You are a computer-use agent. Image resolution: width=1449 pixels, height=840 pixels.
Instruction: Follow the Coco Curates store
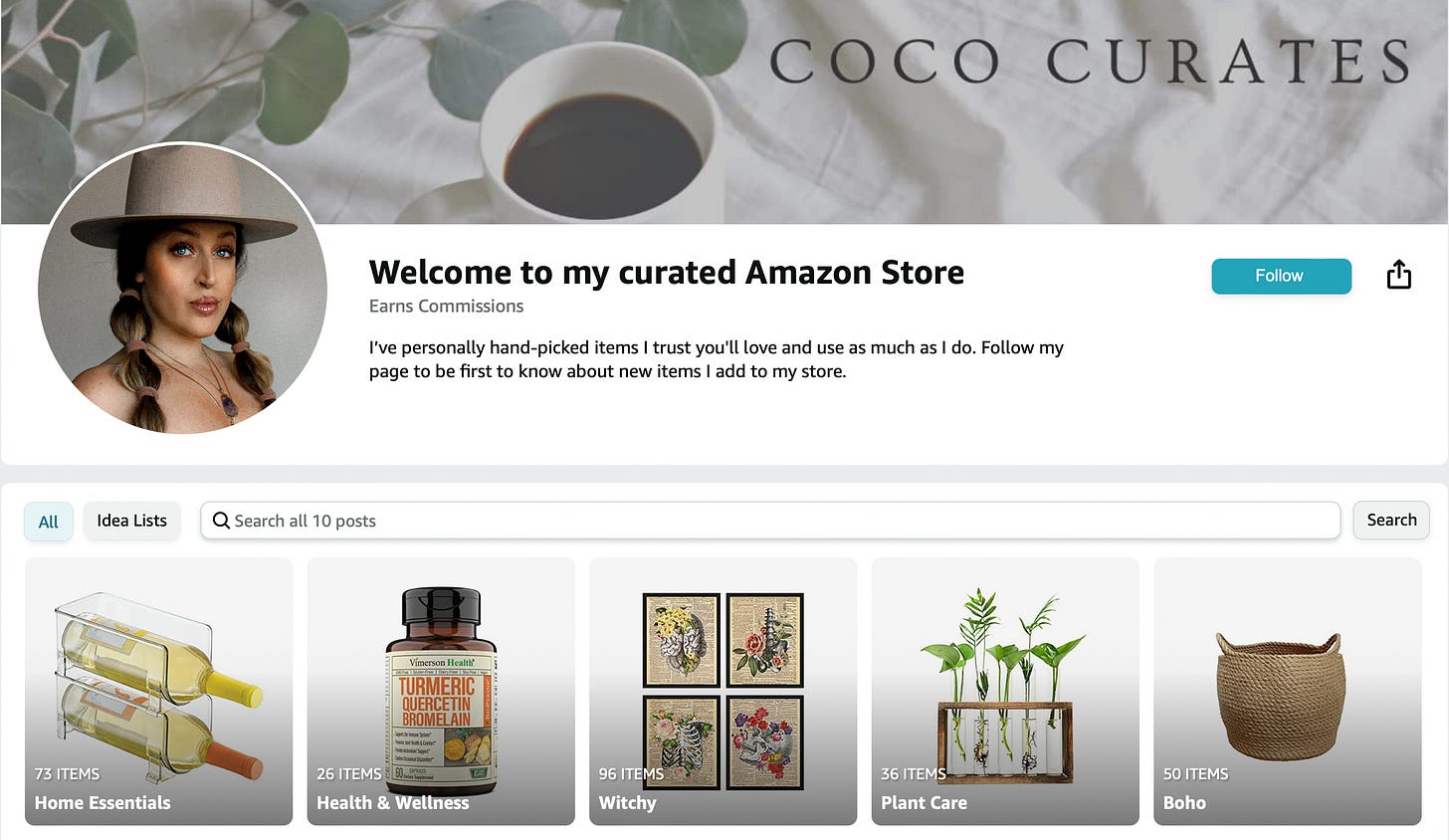click(x=1281, y=276)
